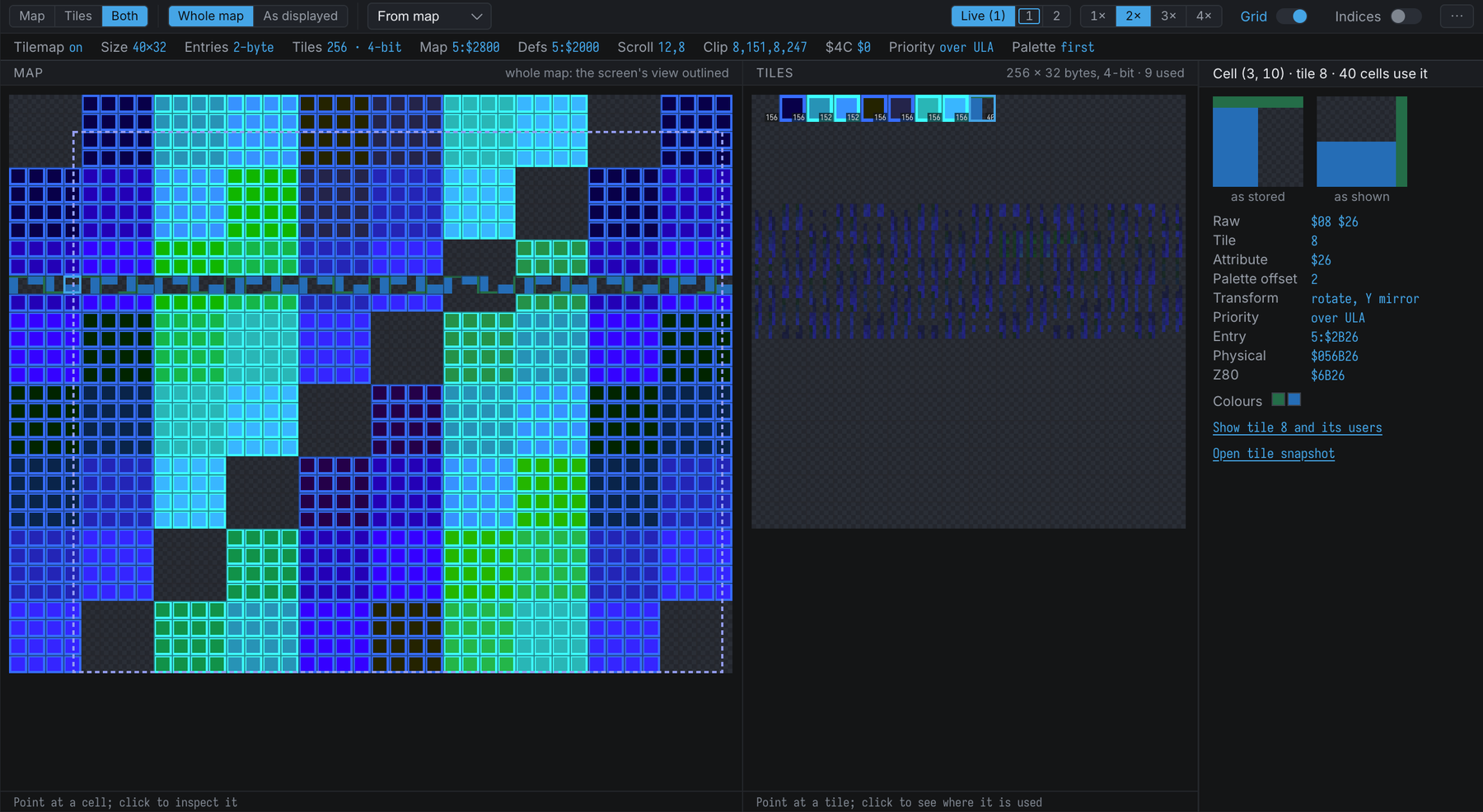Click the Raw value $08 $26
This screenshot has height=812, width=1483.
(x=1335, y=222)
